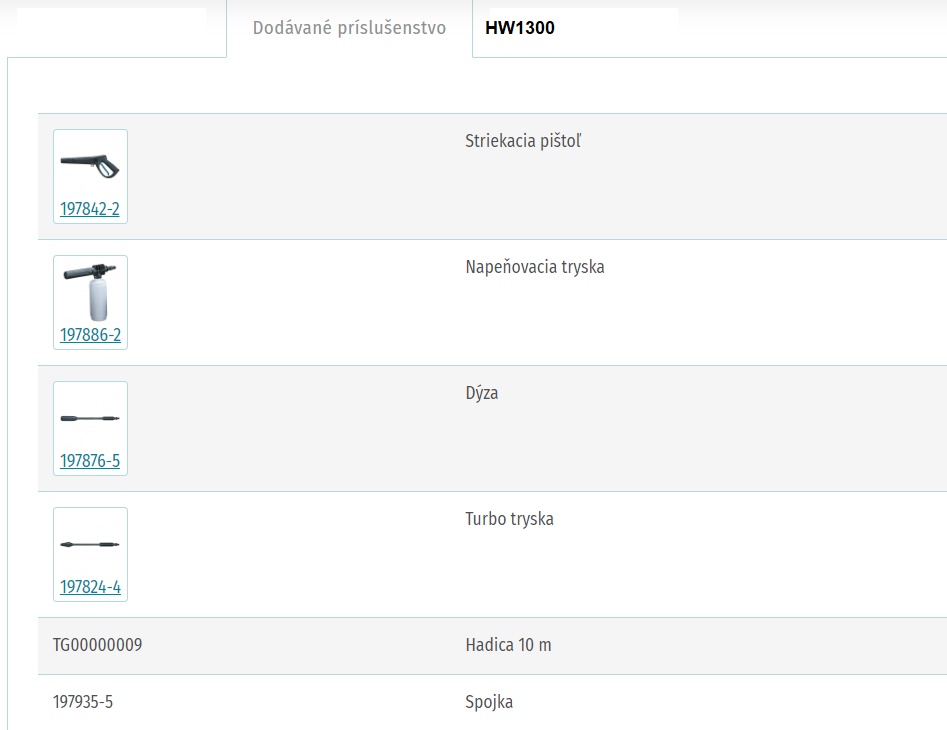Viewport: 947px width, 730px height.
Task: Switch to the Dodávané príslušenstvo tab
Action: (x=349, y=28)
